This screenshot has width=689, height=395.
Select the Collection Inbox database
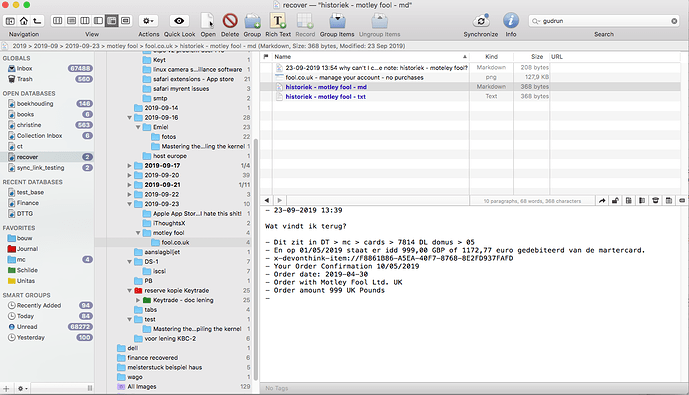pos(40,136)
